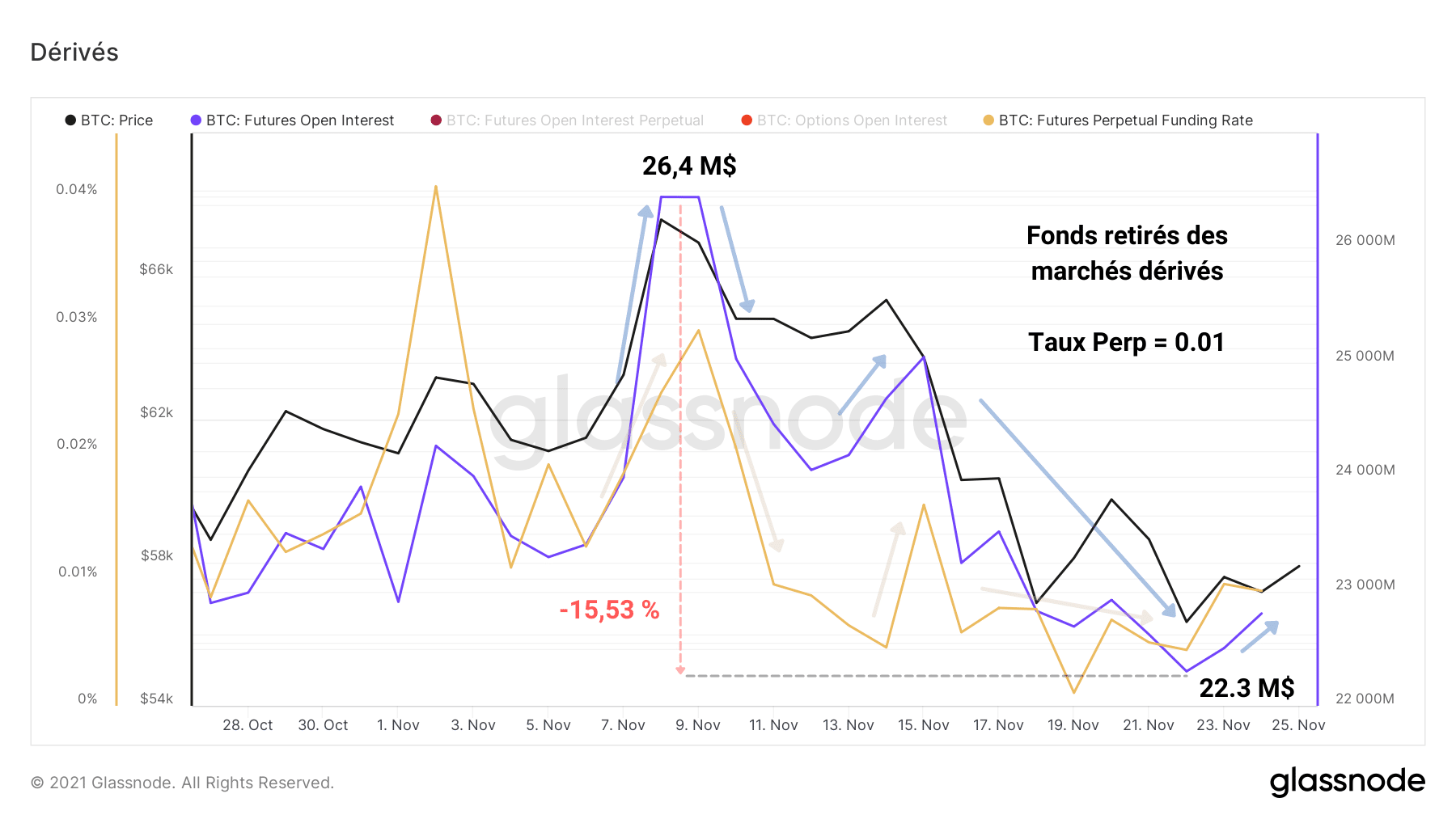Select the 9. Nov date tick
This screenshot has width=1456, height=819.
click(x=698, y=725)
